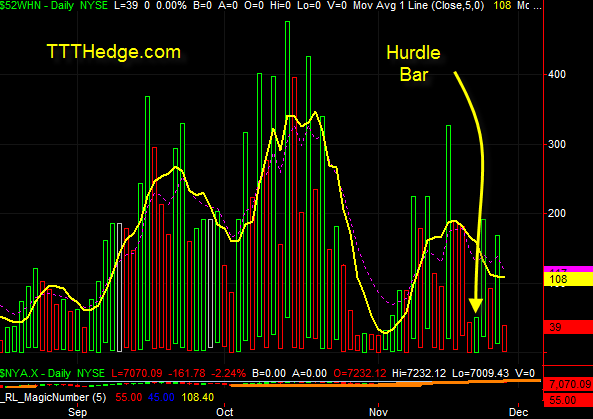Select the Hurdle Bar text annotation

coord(413,64)
